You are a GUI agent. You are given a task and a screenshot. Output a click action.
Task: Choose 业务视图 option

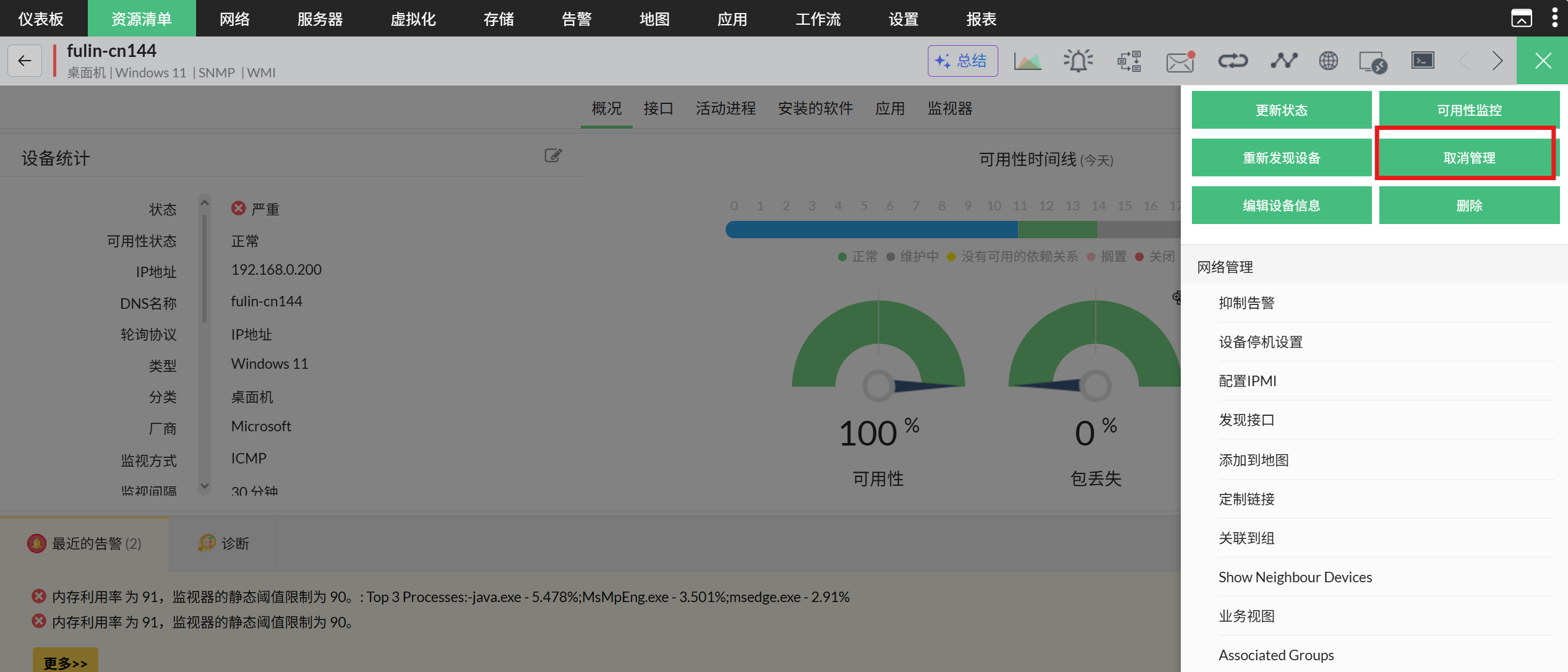tap(1386, 616)
